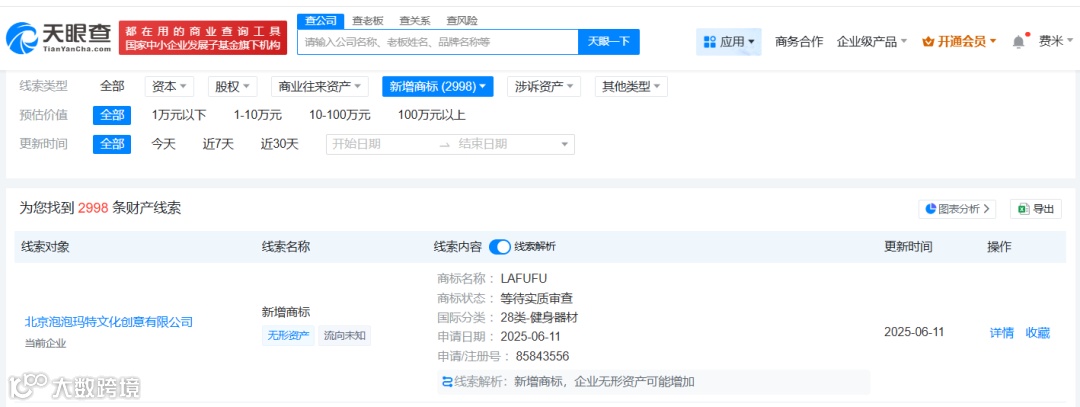Expand the 商业往来资产 filter dropdown

pyautogui.click(x=320, y=86)
